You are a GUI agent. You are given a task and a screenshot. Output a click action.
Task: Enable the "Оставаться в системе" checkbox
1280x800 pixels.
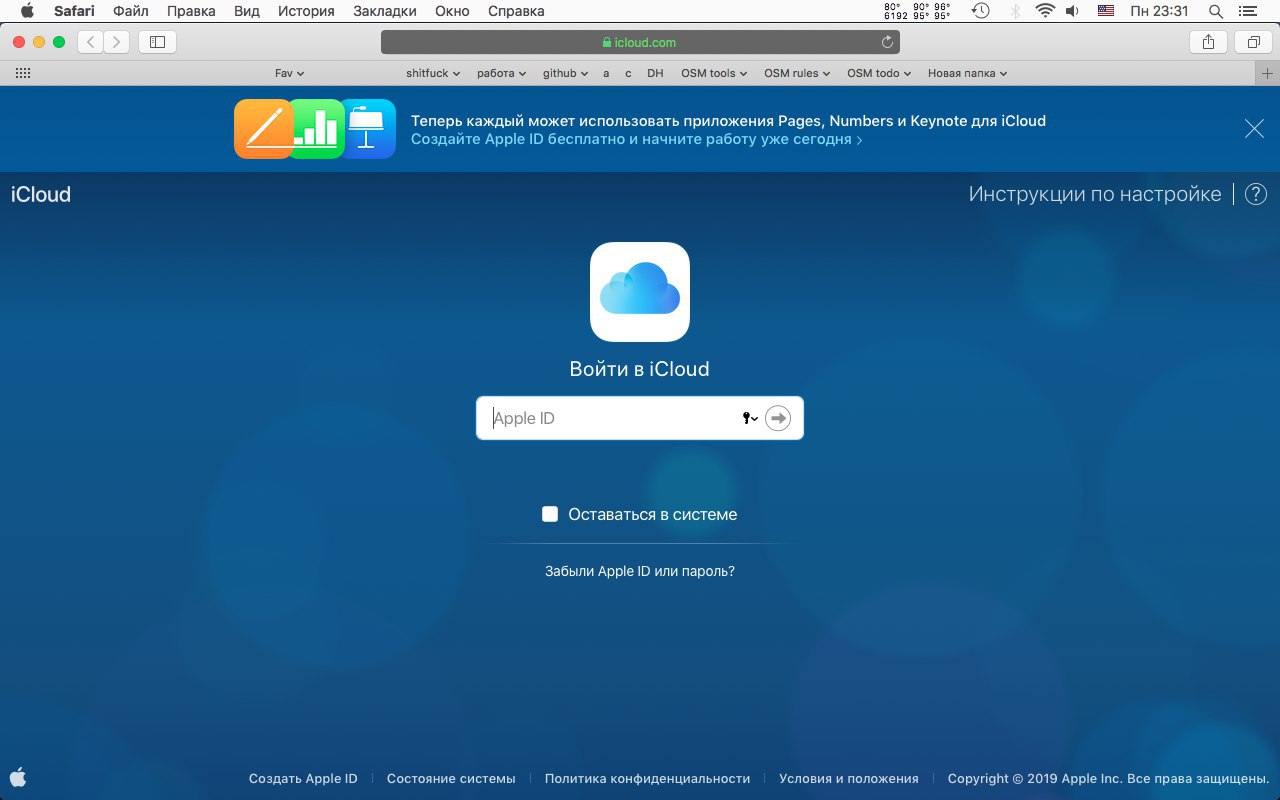tap(550, 514)
